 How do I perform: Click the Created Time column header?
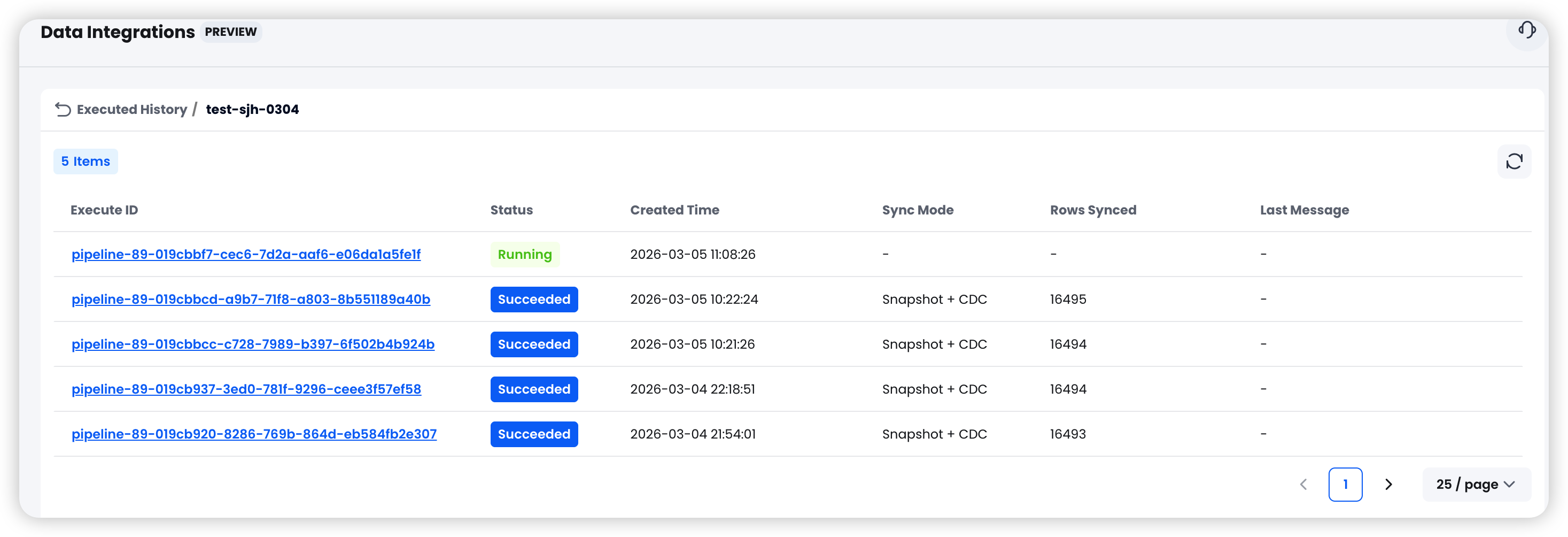674,210
